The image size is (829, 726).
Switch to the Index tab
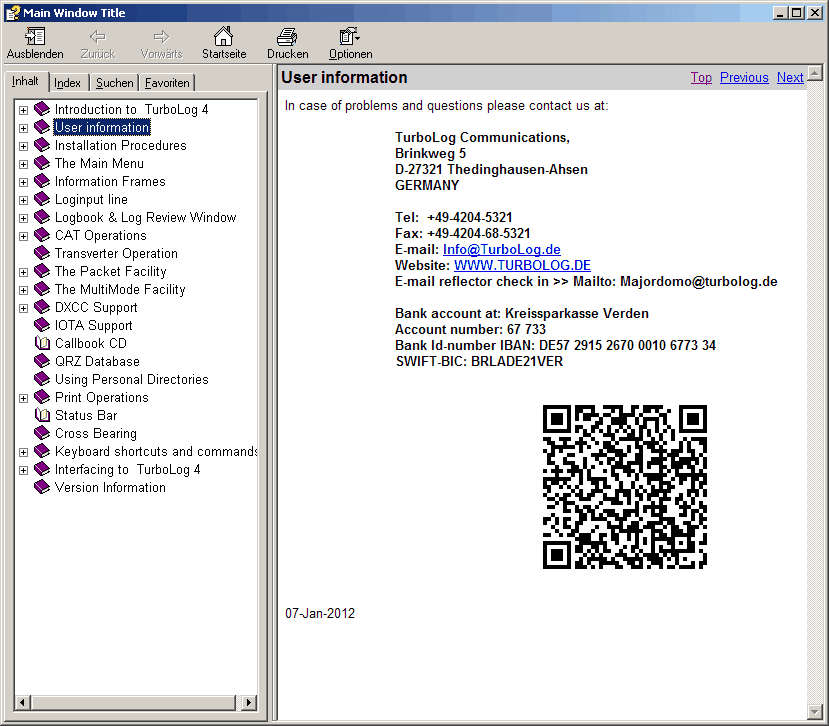click(x=67, y=83)
